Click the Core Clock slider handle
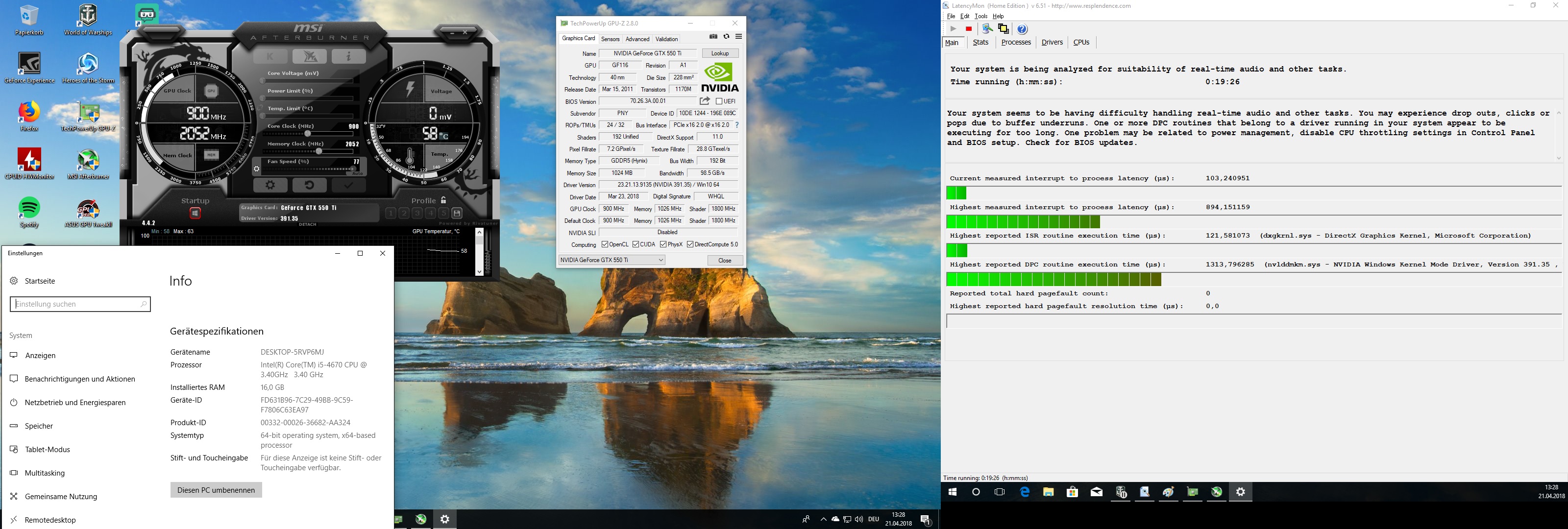The height and width of the screenshot is (529, 1568). [x=308, y=134]
